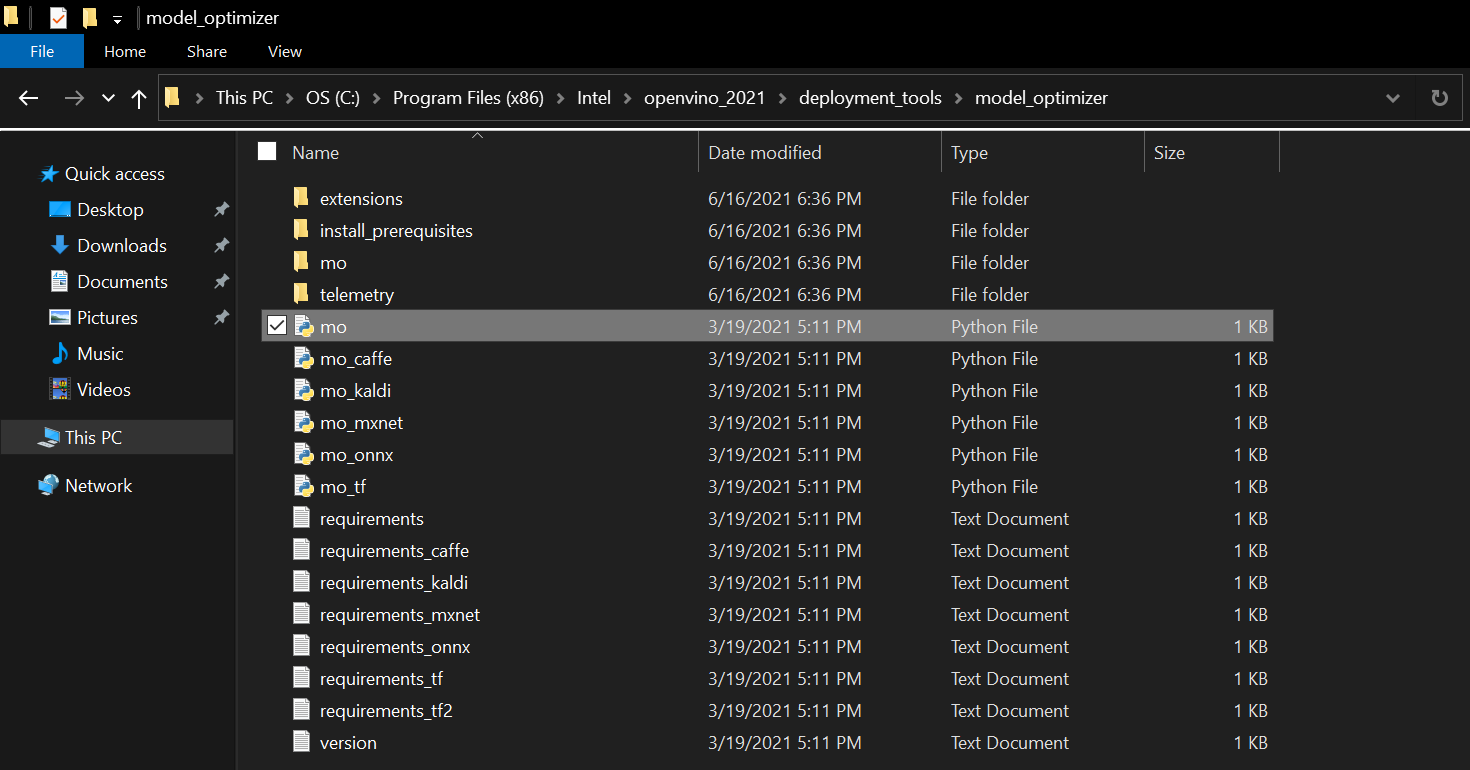
Task: Click the Forward navigation arrow
Action: point(74,98)
